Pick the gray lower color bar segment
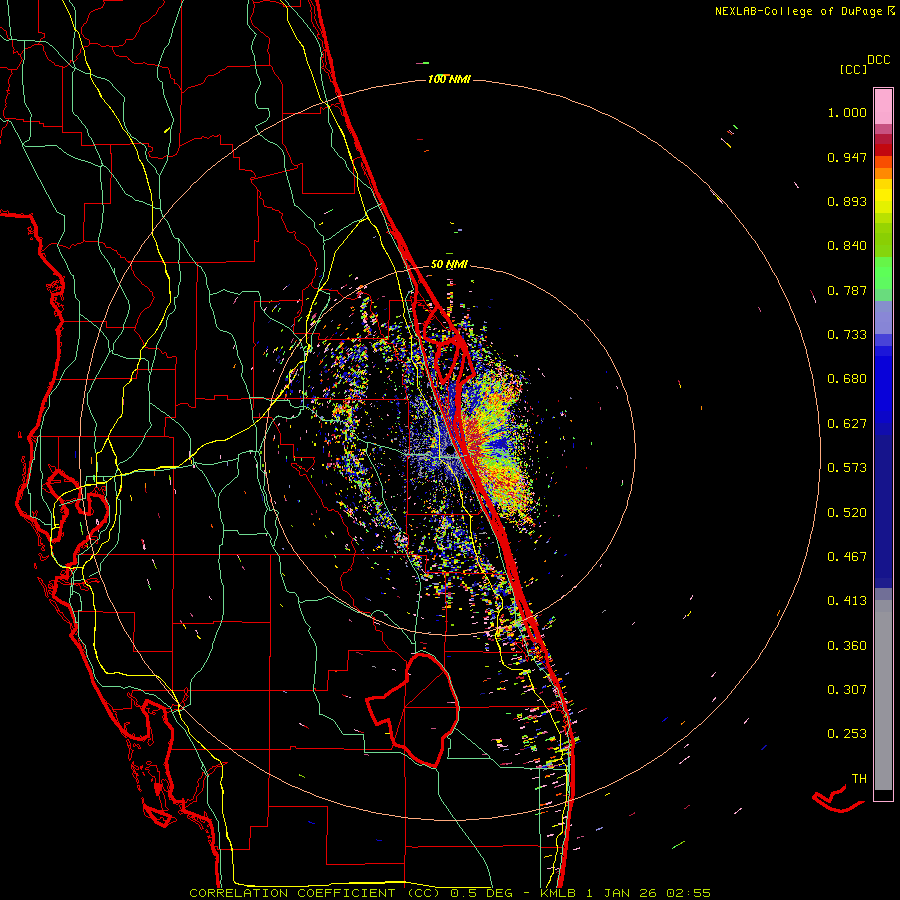Image resolution: width=900 pixels, height=900 pixels. (883, 695)
